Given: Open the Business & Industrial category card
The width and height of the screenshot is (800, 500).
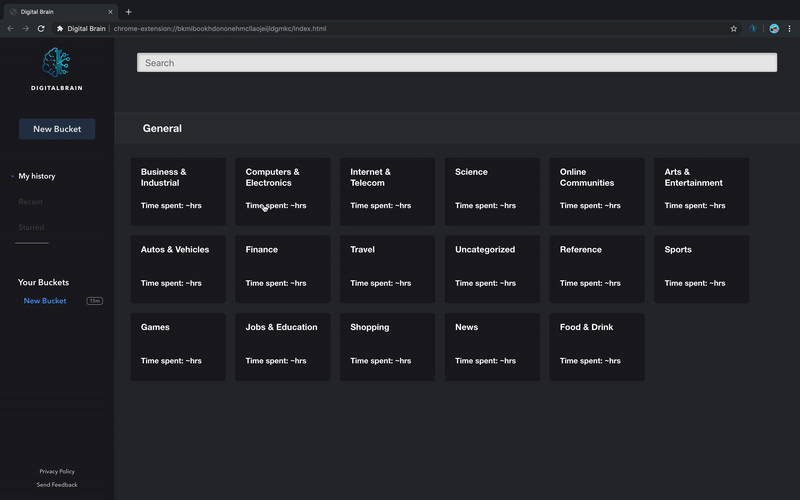Looking at the screenshot, I should (178, 191).
